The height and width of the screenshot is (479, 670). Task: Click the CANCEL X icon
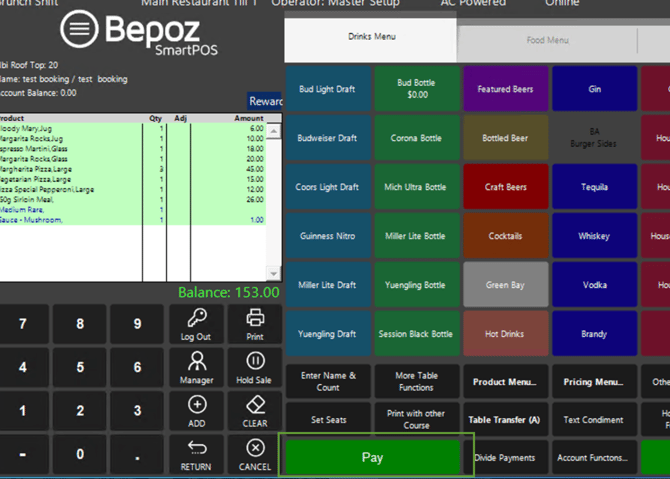[x=255, y=448]
